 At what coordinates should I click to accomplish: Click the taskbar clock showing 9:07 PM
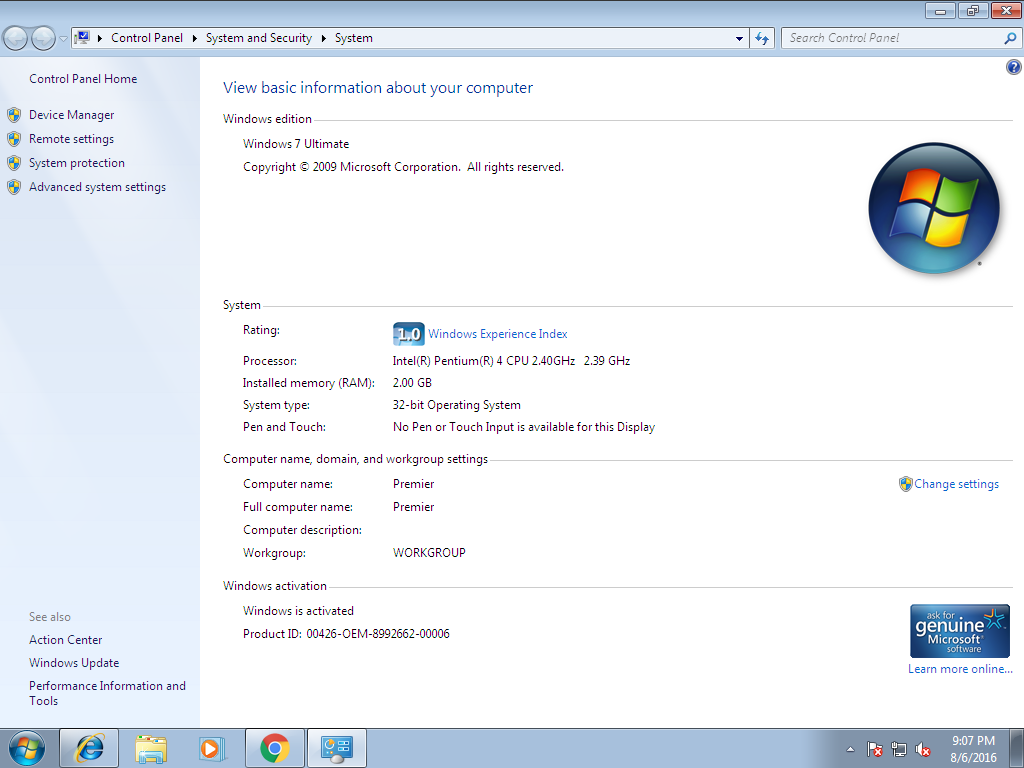point(973,749)
